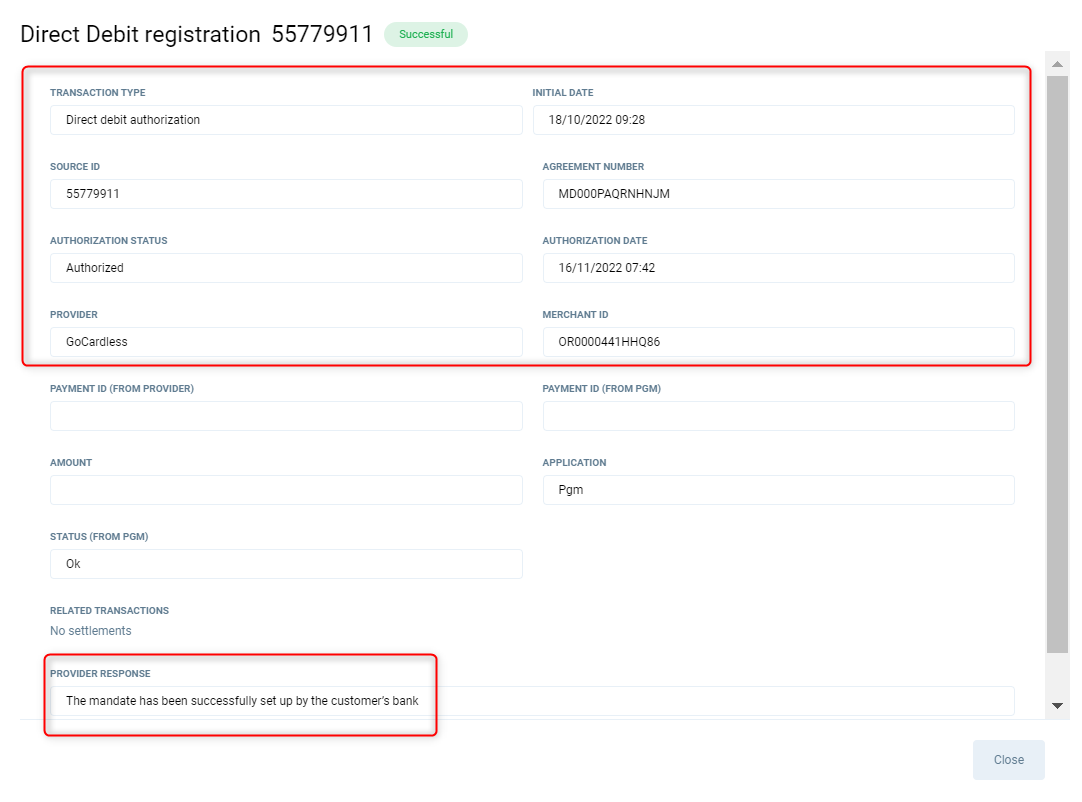Viewport: 1082px width, 802px height.
Task: Click the Authorization Date field
Action: (x=778, y=268)
